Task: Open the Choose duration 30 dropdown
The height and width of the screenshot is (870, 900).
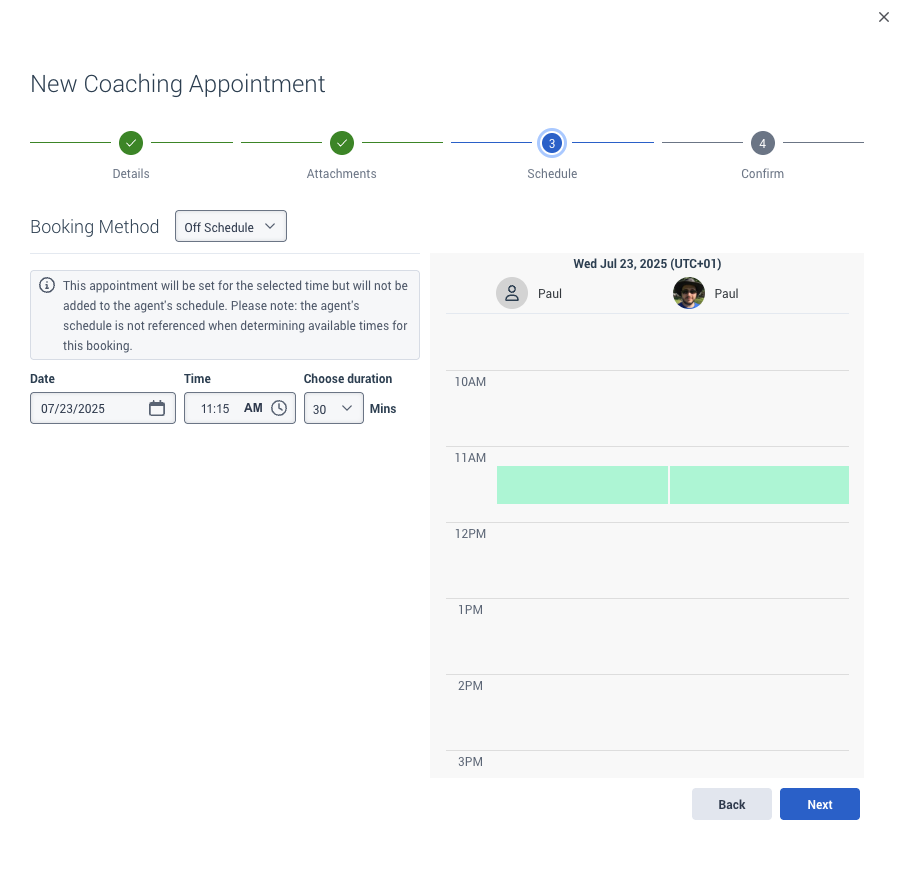Action: [333, 408]
